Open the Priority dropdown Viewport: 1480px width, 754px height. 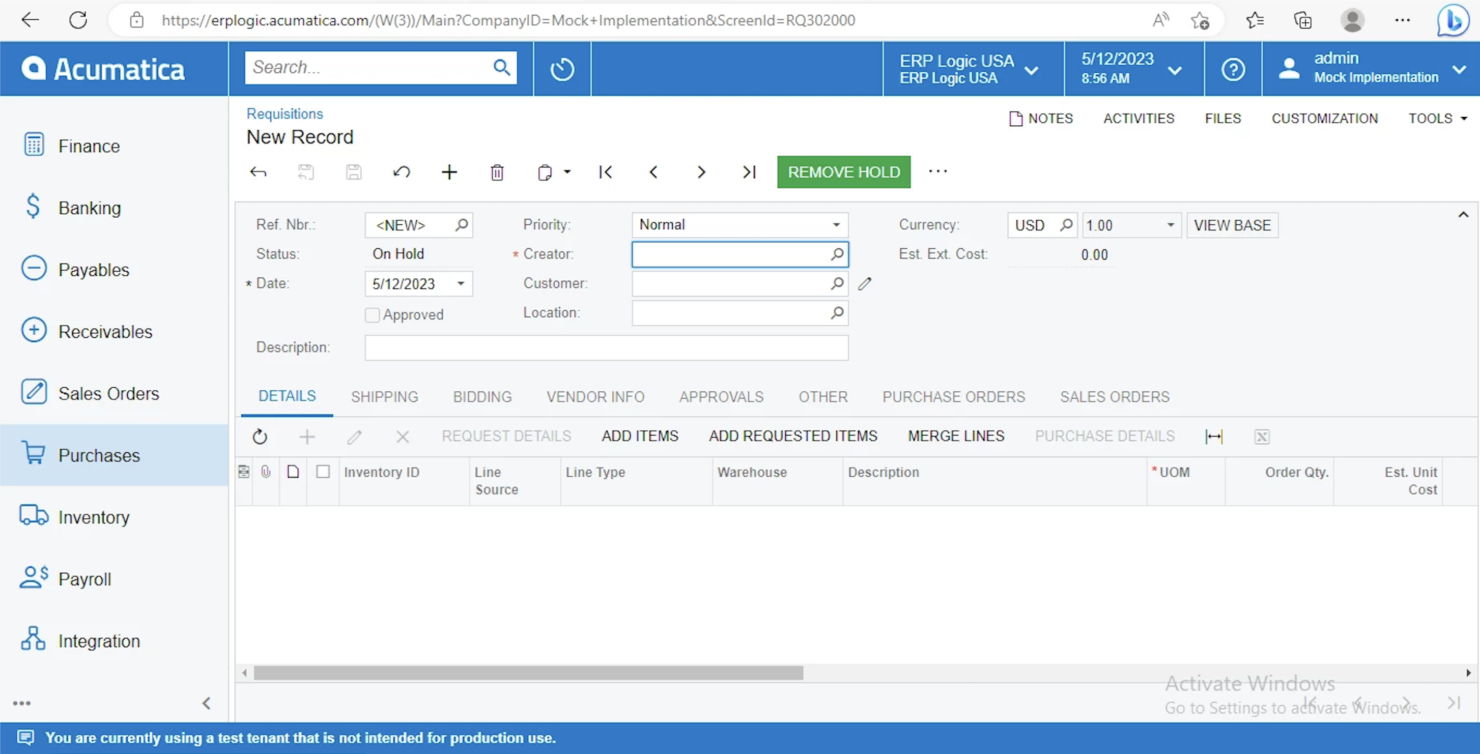coord(837,224)
